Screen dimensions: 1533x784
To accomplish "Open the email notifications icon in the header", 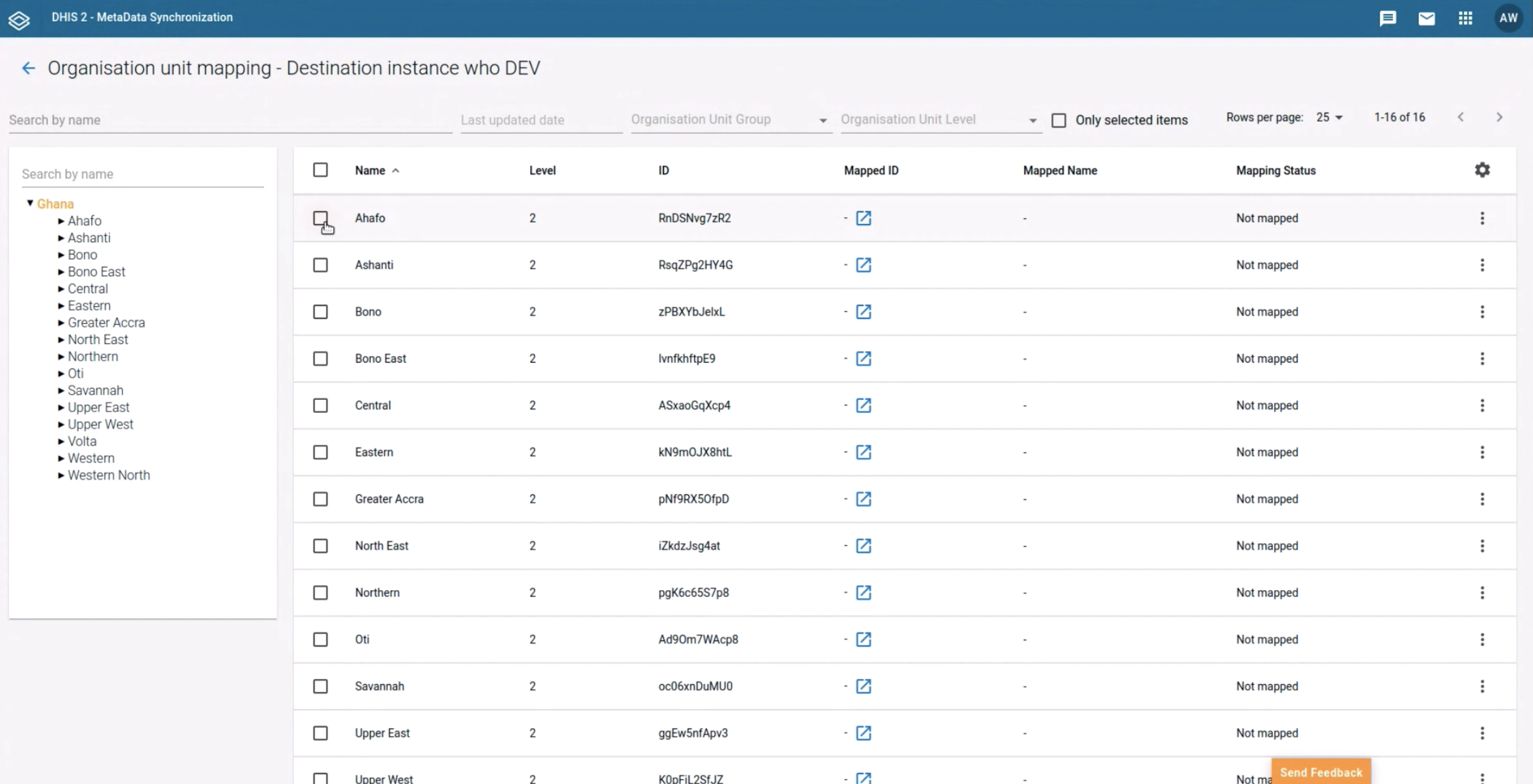I will point(1426,18).
